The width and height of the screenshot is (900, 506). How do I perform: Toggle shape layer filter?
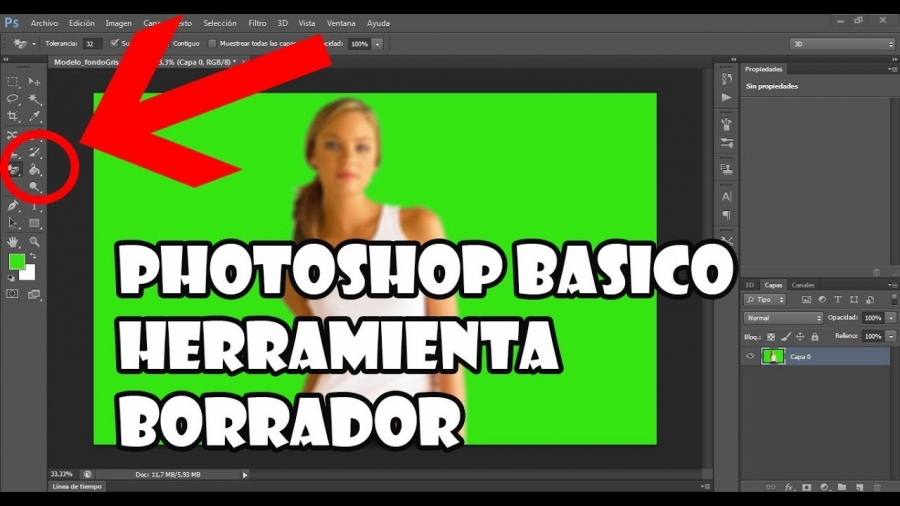pyautogui.click(x=854, y=299)
